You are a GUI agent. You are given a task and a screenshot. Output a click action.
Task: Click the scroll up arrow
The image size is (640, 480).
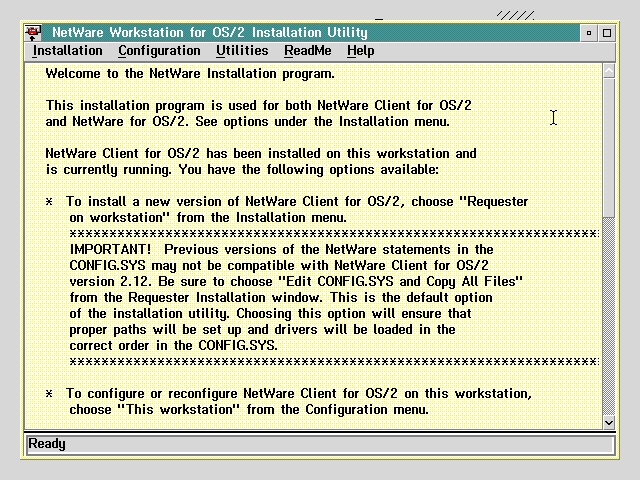609,71
